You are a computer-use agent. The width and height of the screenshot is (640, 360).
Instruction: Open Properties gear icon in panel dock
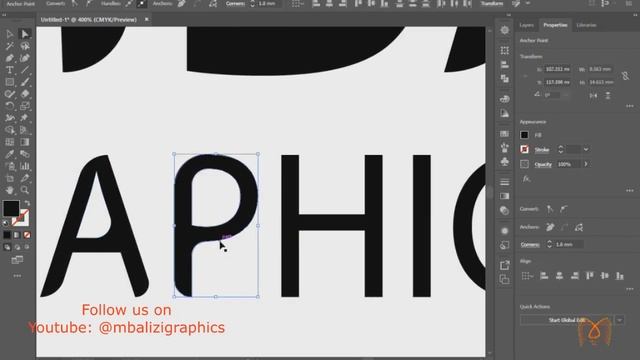505,30
